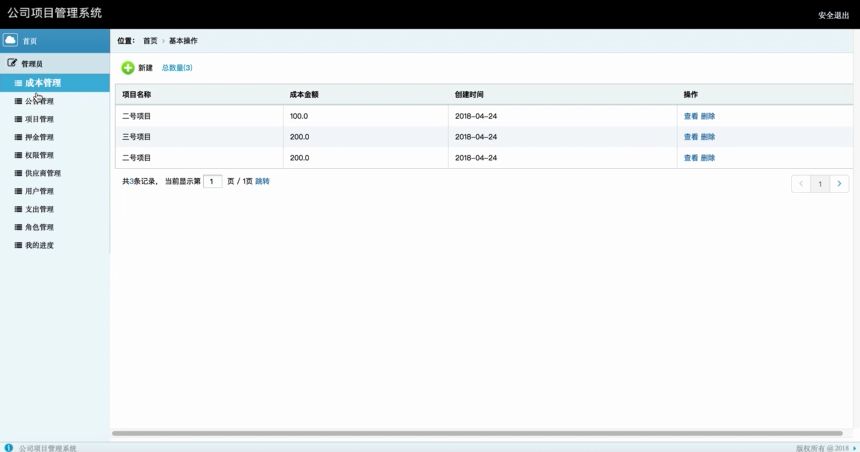Click the 新建 button label
The height and width of the screenshot is (452, 860).
coord(145,67)
